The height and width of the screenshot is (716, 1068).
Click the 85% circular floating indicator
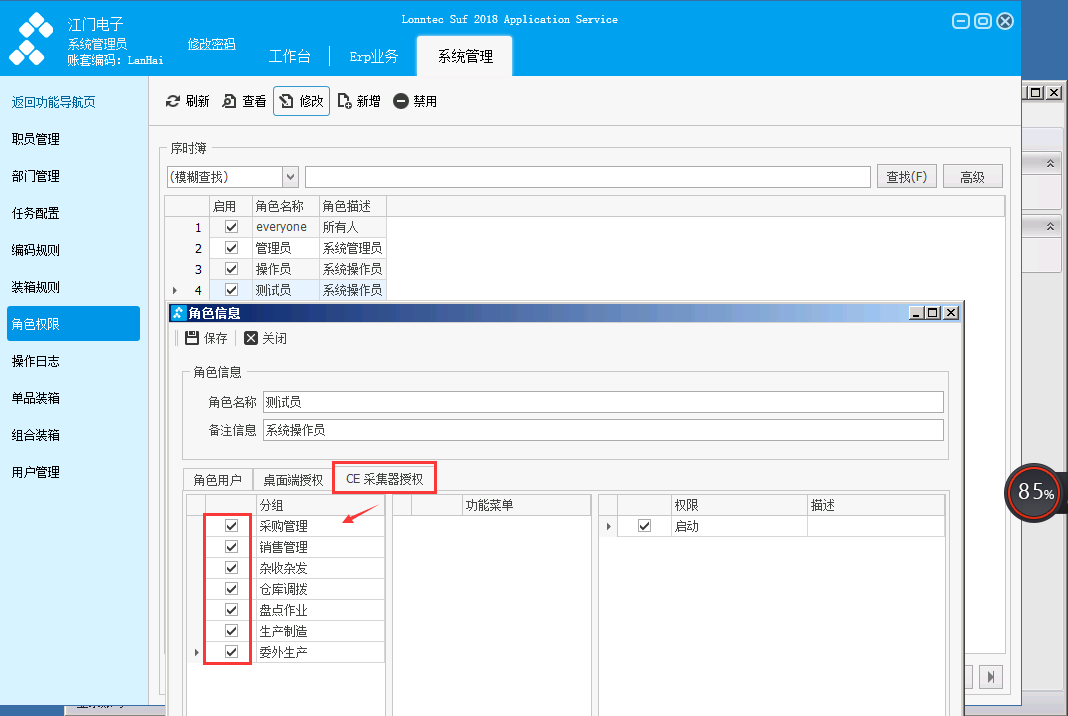tap(1035, 492)
